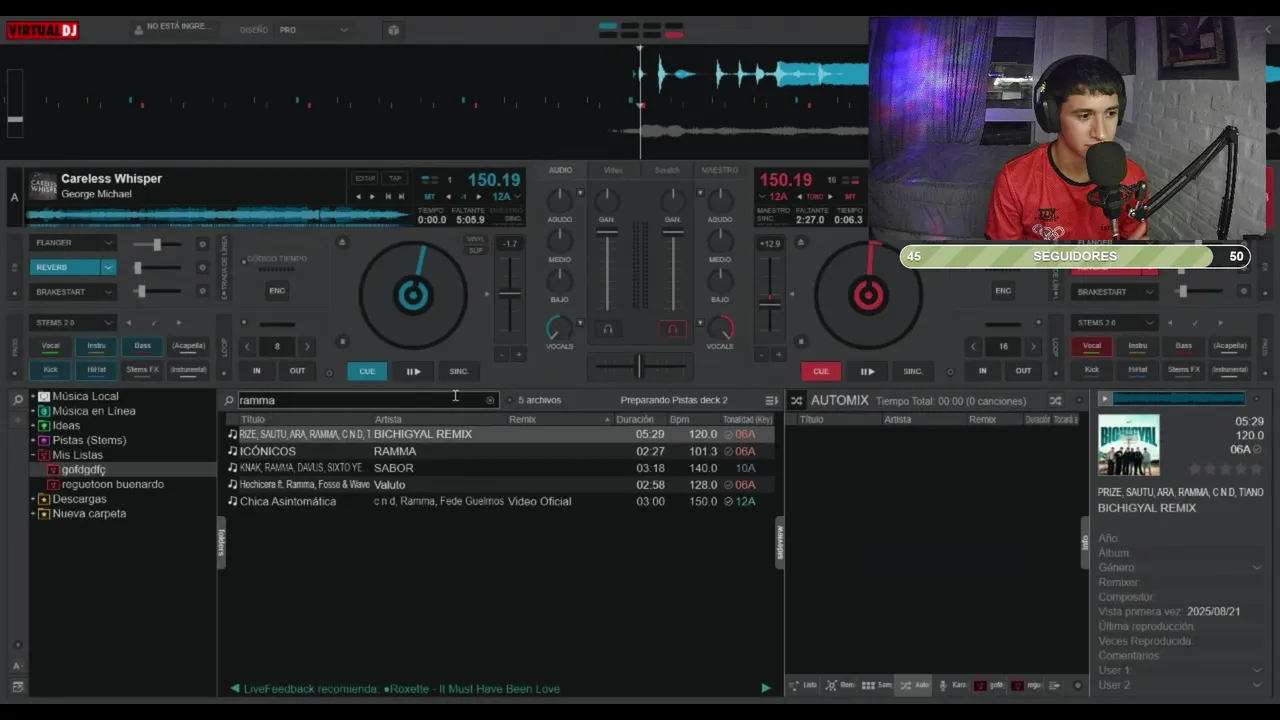Toggle the Kick stem pad on left deck
The height and width of the screenshot is (720, 1280).
[50, 370]
